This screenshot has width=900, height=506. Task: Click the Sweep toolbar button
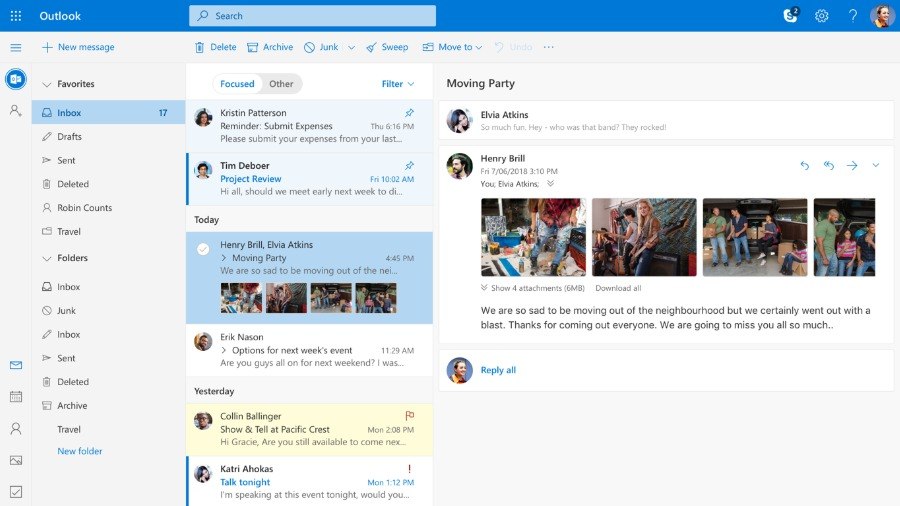point(387,47)
